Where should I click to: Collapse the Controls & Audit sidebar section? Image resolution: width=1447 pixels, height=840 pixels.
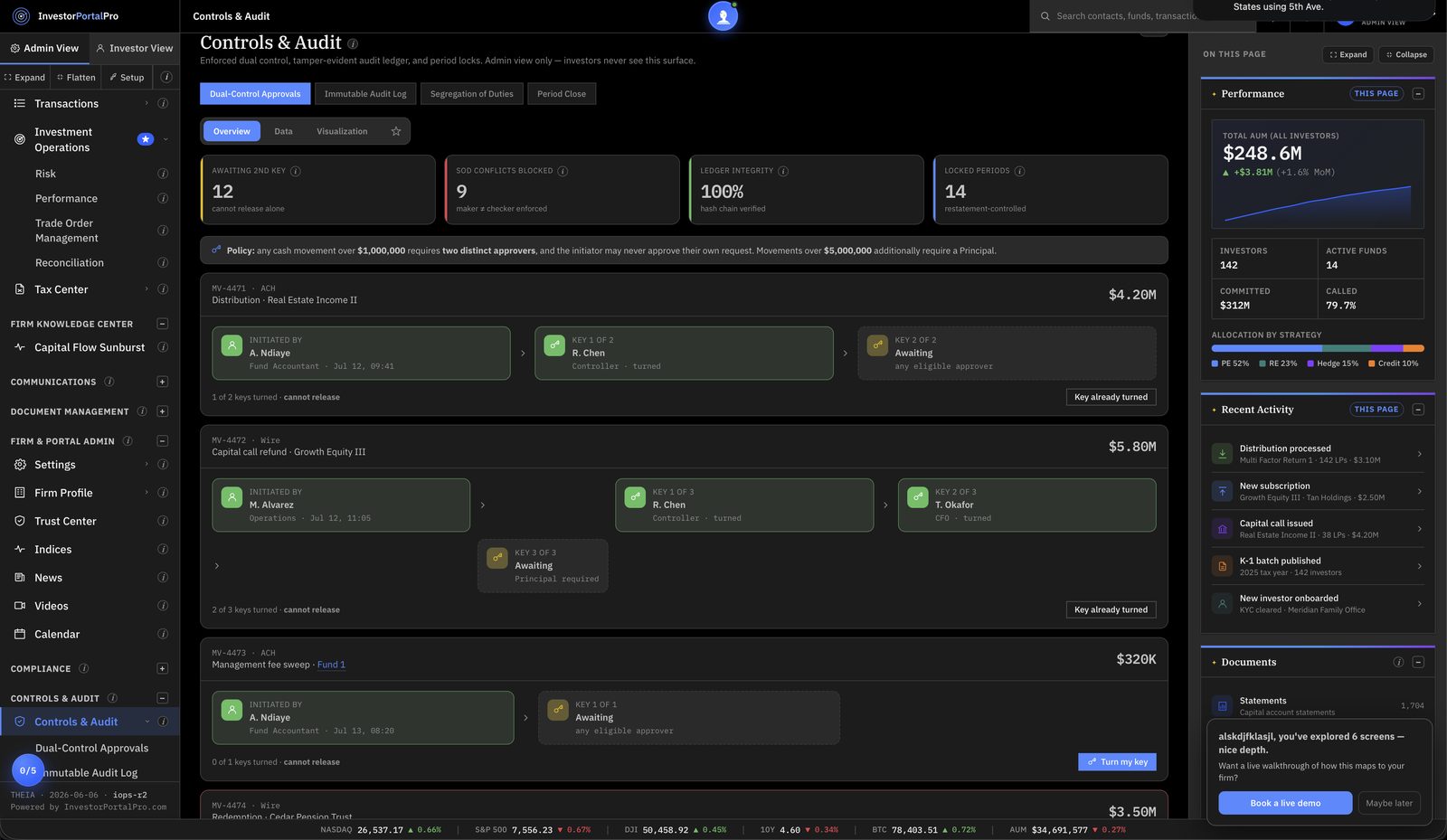pos(163,698)
